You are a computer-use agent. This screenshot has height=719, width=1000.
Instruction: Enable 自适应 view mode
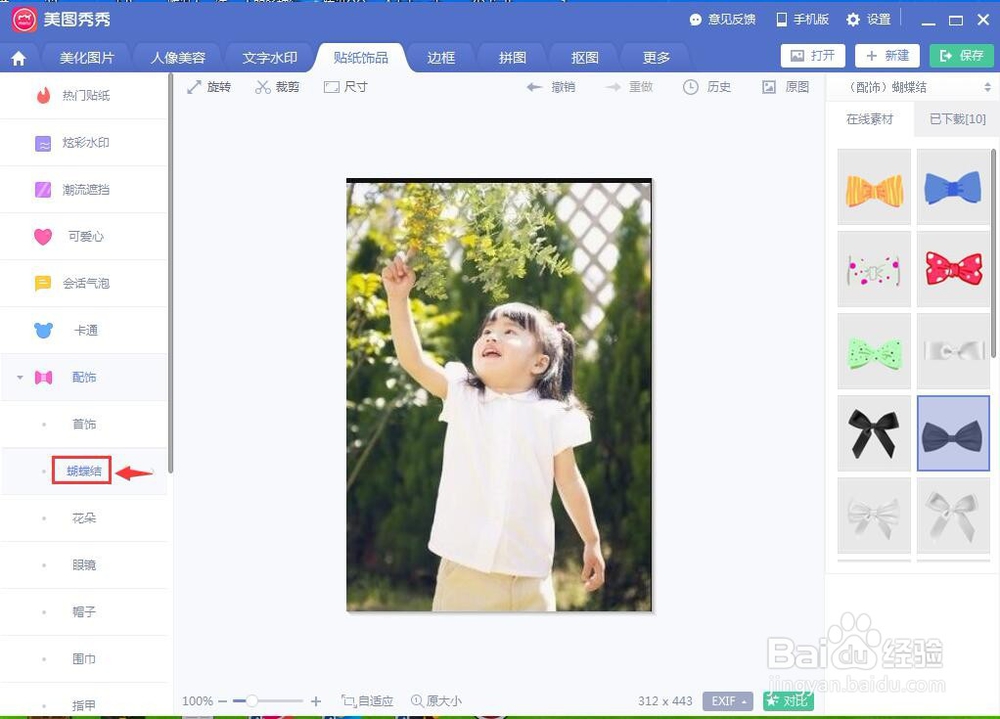pos(367,701)
